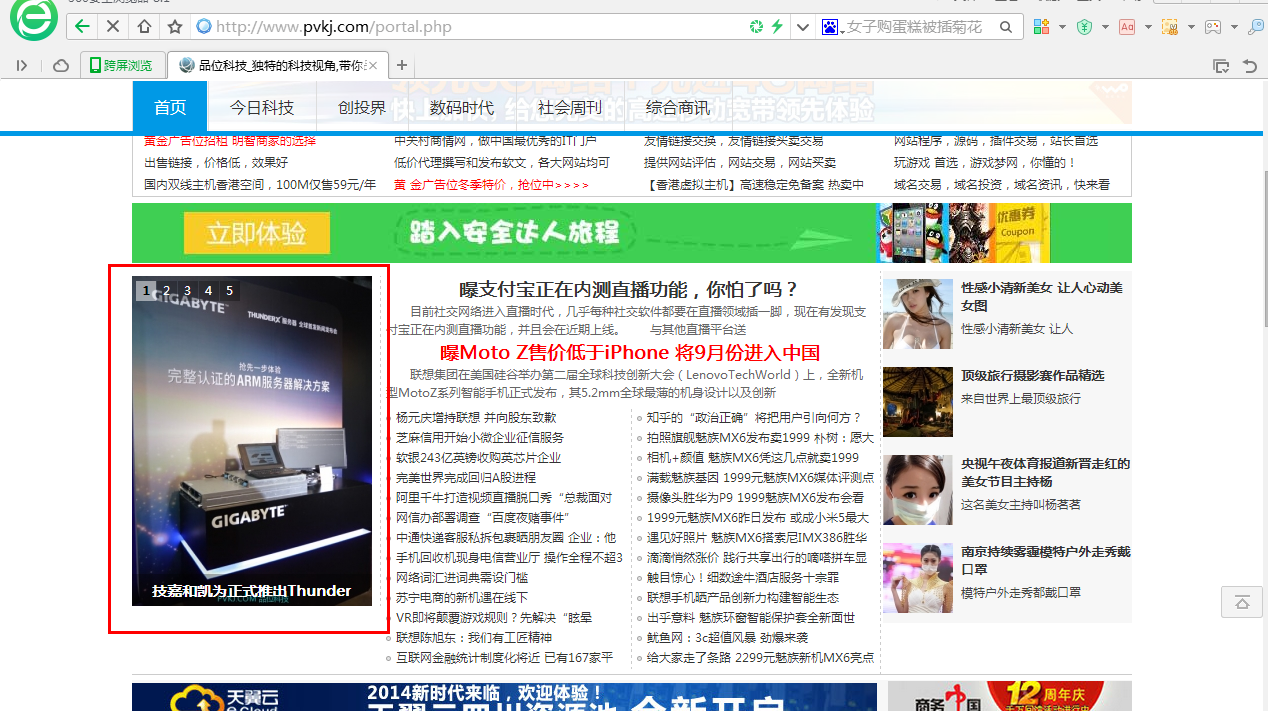This screenshot has width=1268, height=711.
Task: Click the GIGABYTE carousel image
Action: tap(252, 441)
